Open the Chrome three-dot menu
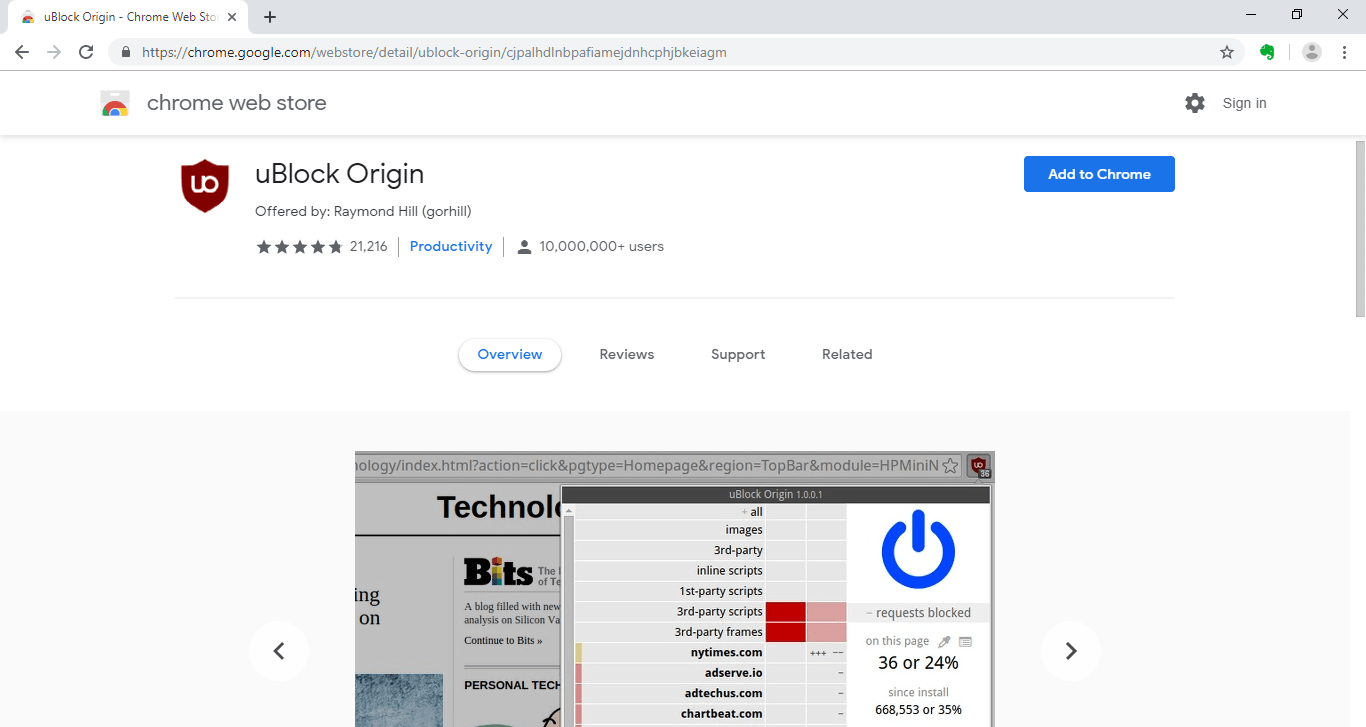 click(x=1344, y=52)
